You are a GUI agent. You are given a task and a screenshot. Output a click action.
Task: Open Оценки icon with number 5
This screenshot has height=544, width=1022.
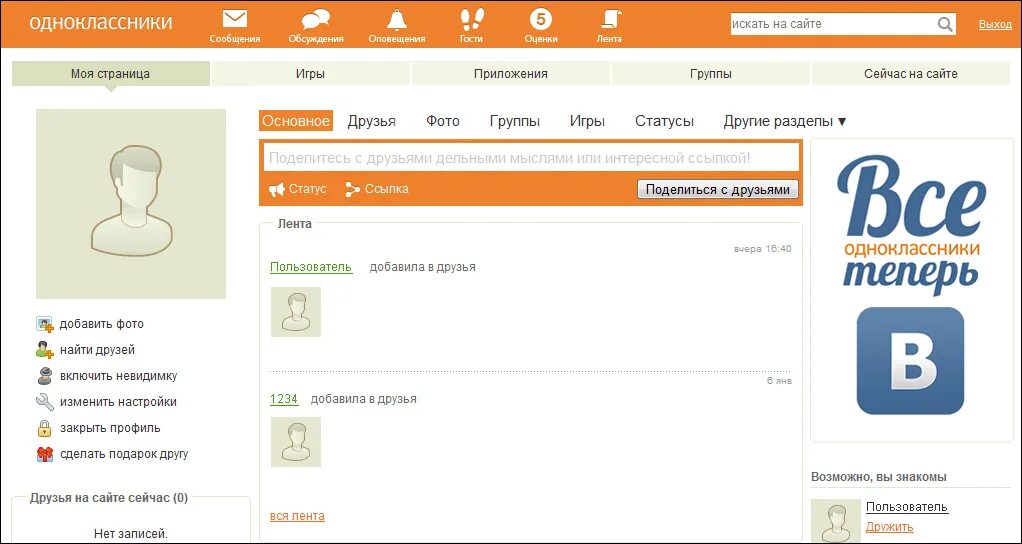(x=540, y=20)
